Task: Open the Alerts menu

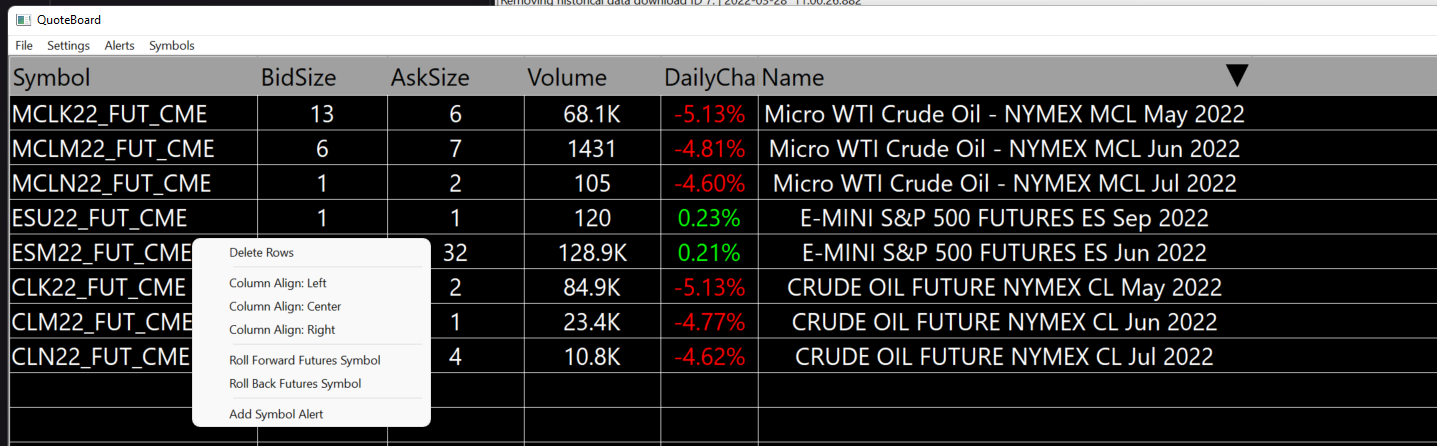Action: point(120,46)
